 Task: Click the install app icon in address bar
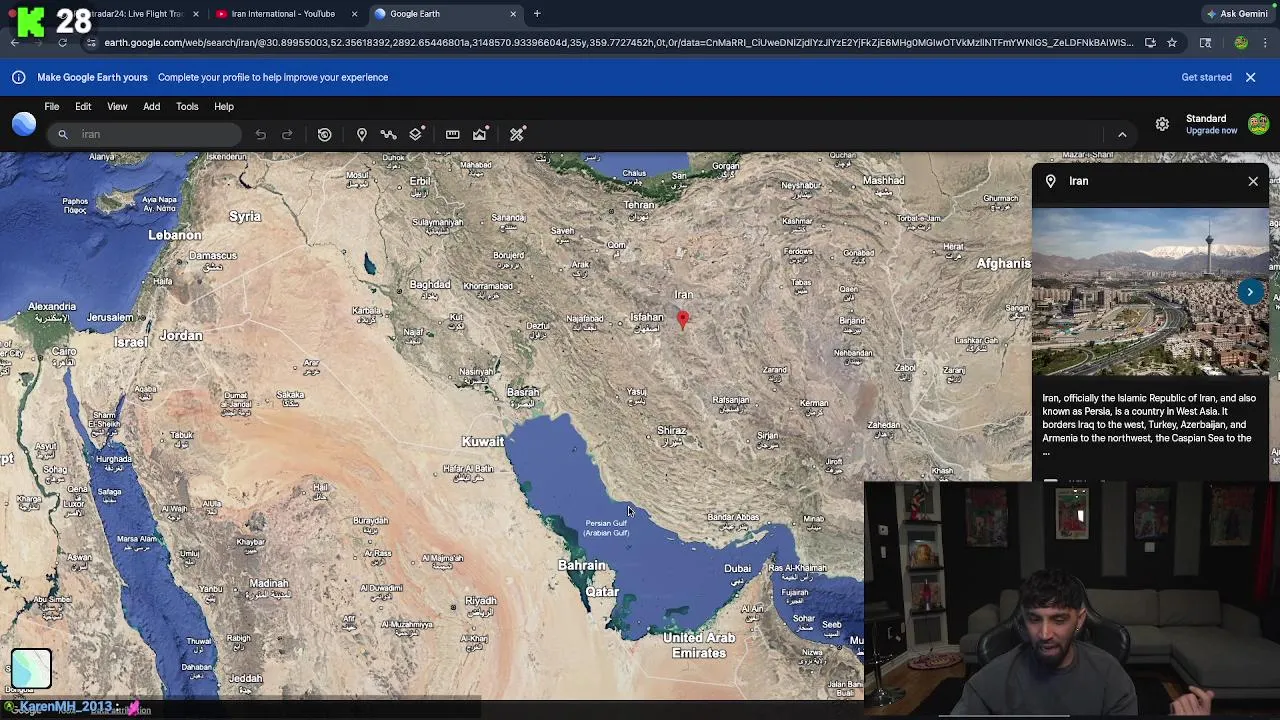1150,43
